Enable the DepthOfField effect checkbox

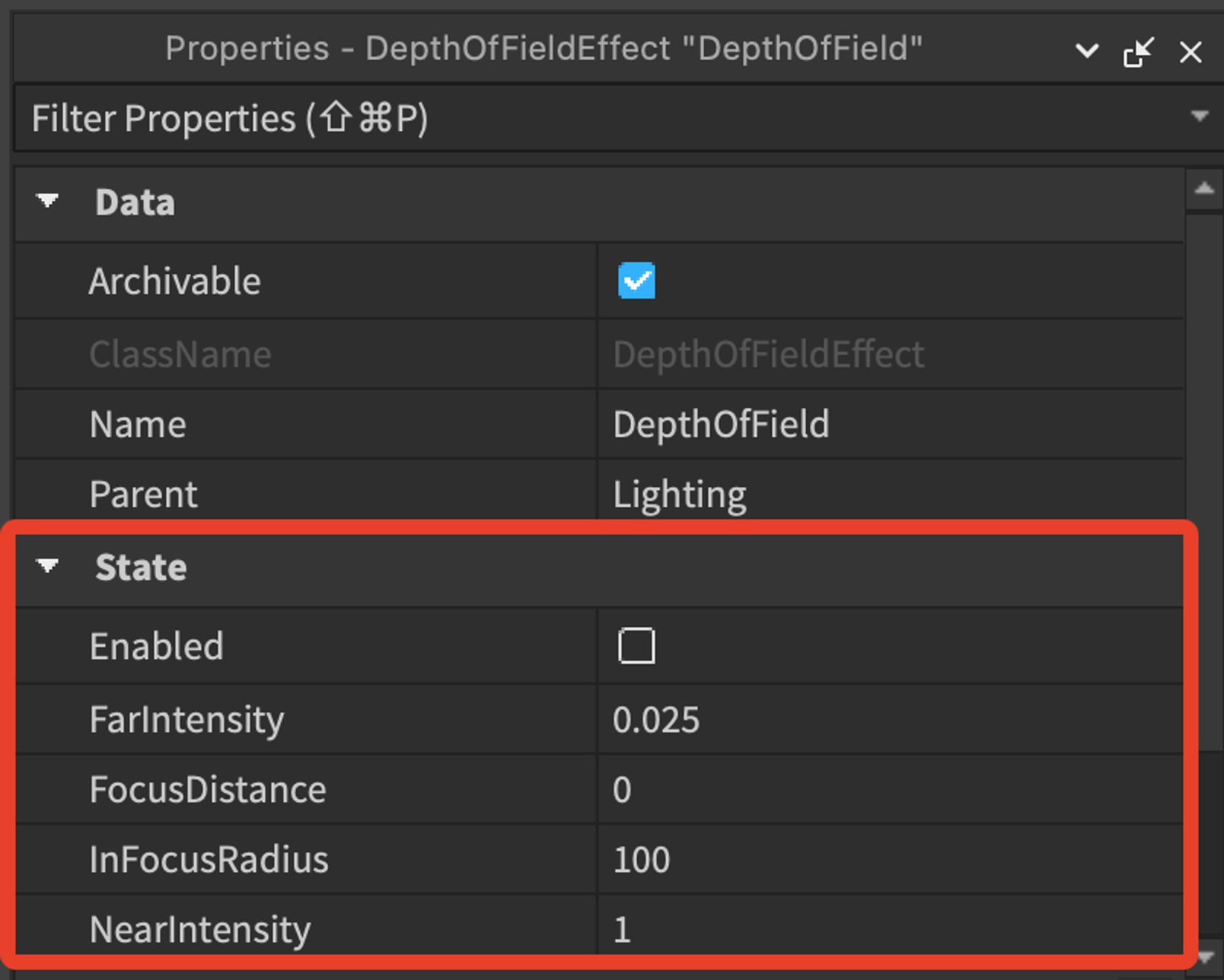pos(636,646)
